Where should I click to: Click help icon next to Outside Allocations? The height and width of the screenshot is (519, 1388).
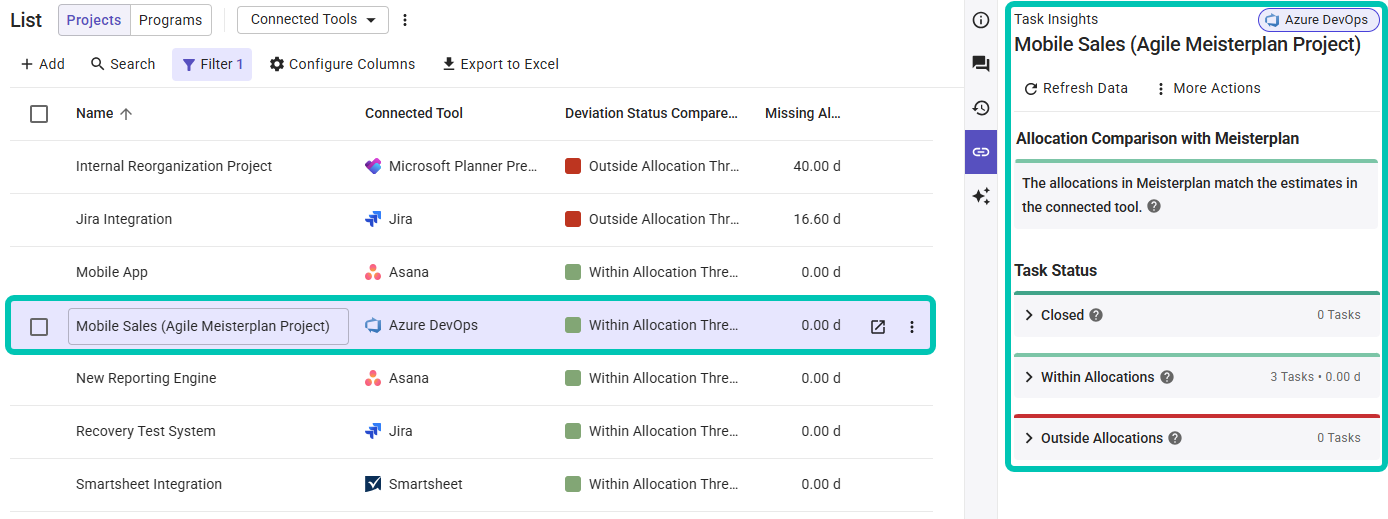1175,438
